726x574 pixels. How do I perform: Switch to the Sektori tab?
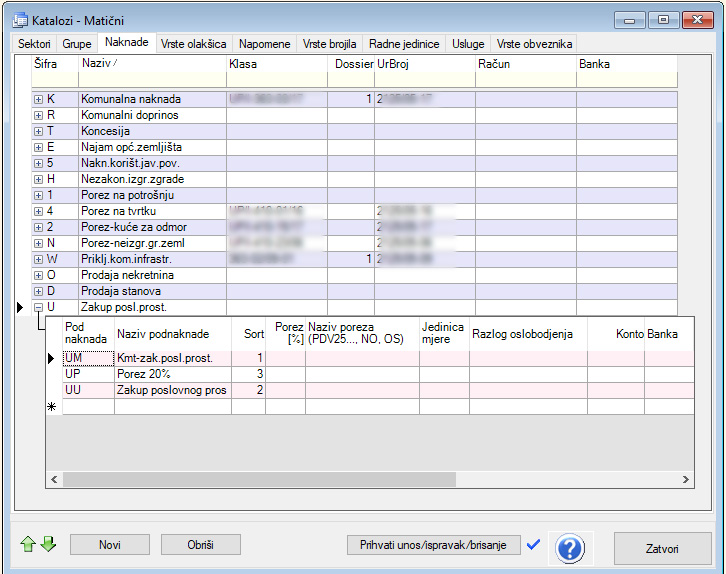[x=34, y=44]
